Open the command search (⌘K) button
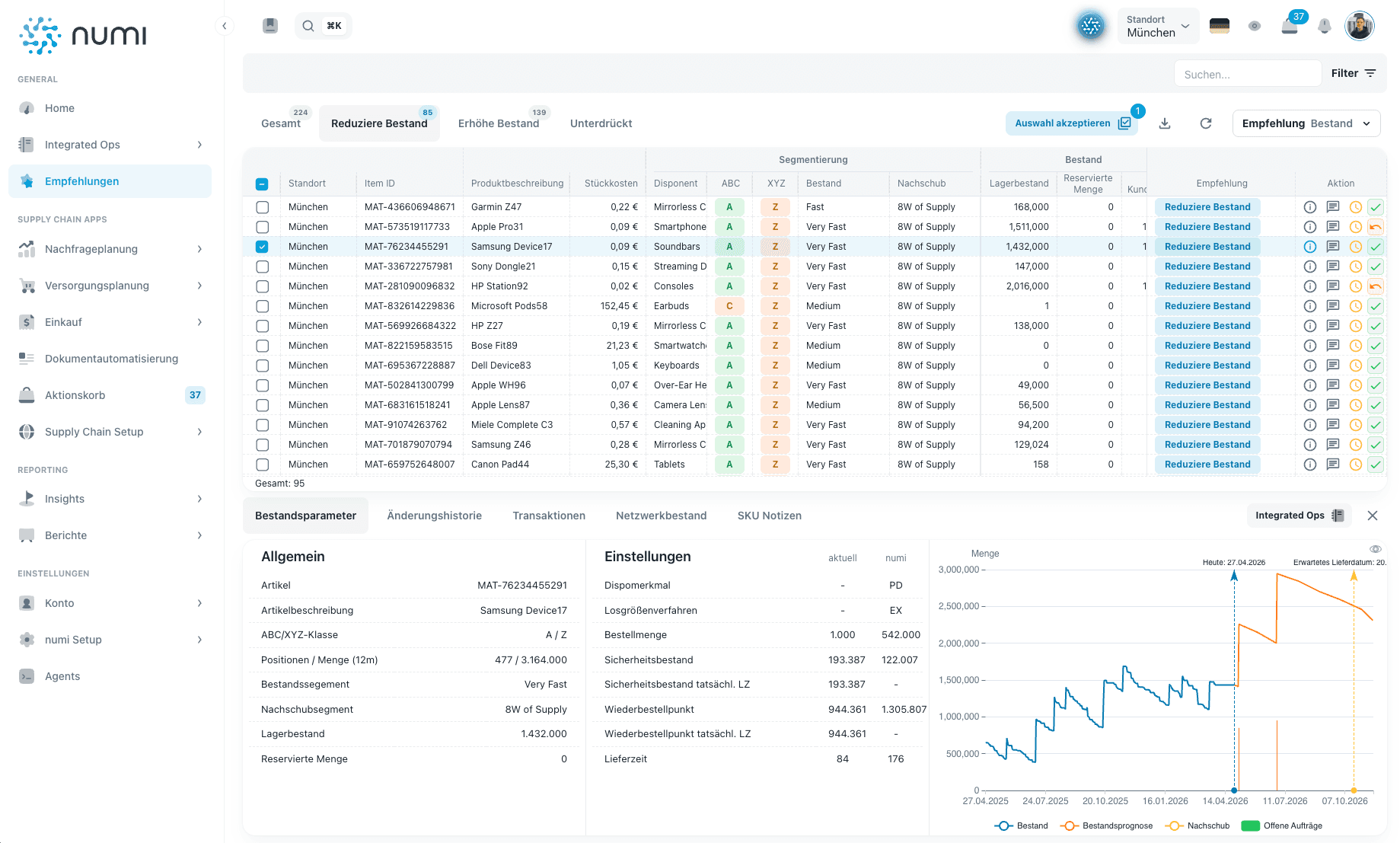This screenshot has width=1400, height=843. pyautogui.click(x=323, y=26)
